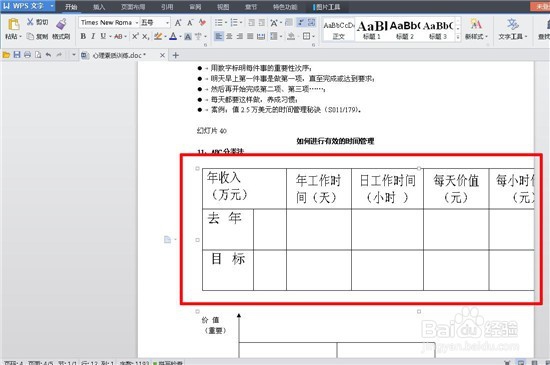550x365 pixels.
Task: Right align the paragraph
Action: tap(240, 36)
